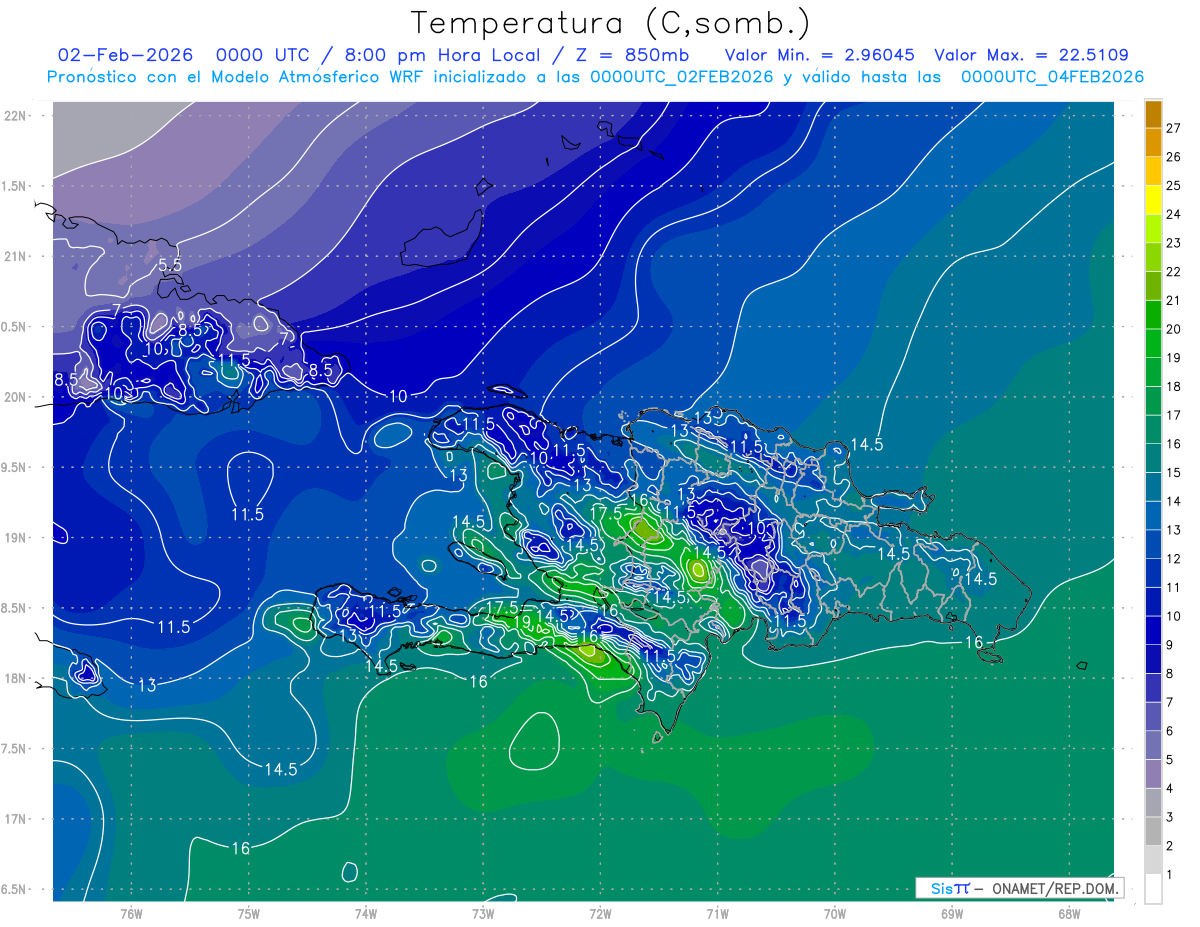
Task: Click the "73W" longitude axis label
Action: pyautogui.click(x=483, y=913)
